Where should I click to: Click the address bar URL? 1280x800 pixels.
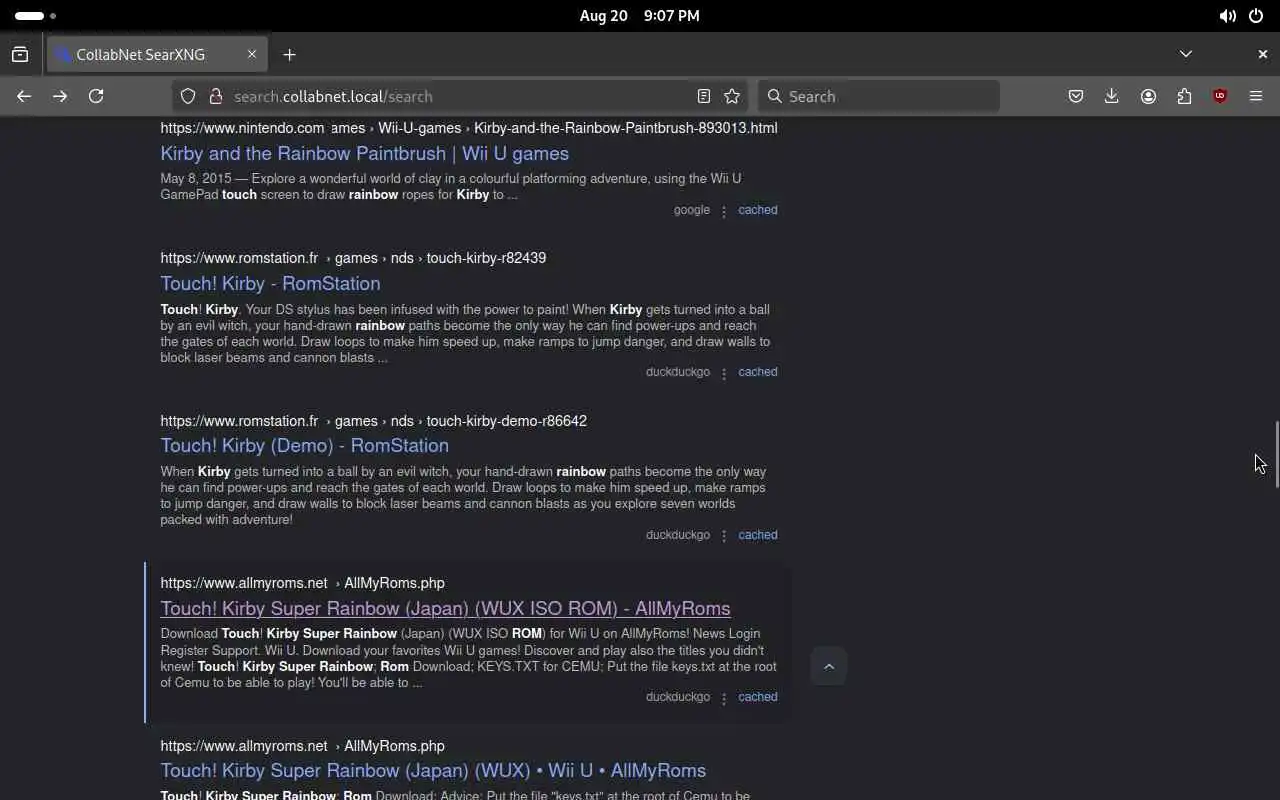coord(333,97)
